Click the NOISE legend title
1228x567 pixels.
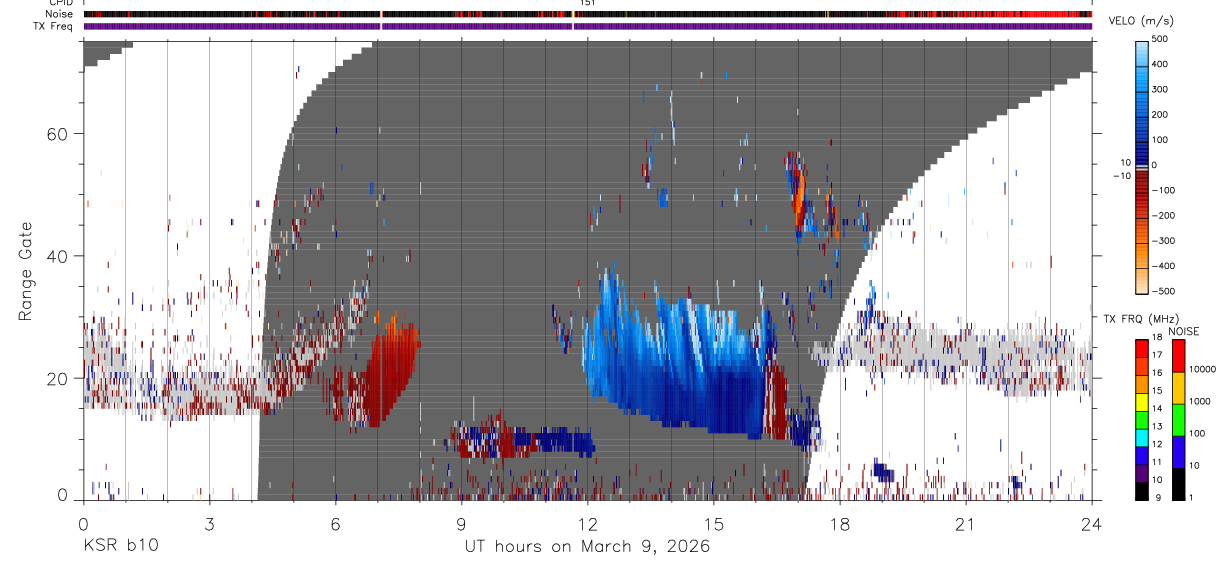1184,331
